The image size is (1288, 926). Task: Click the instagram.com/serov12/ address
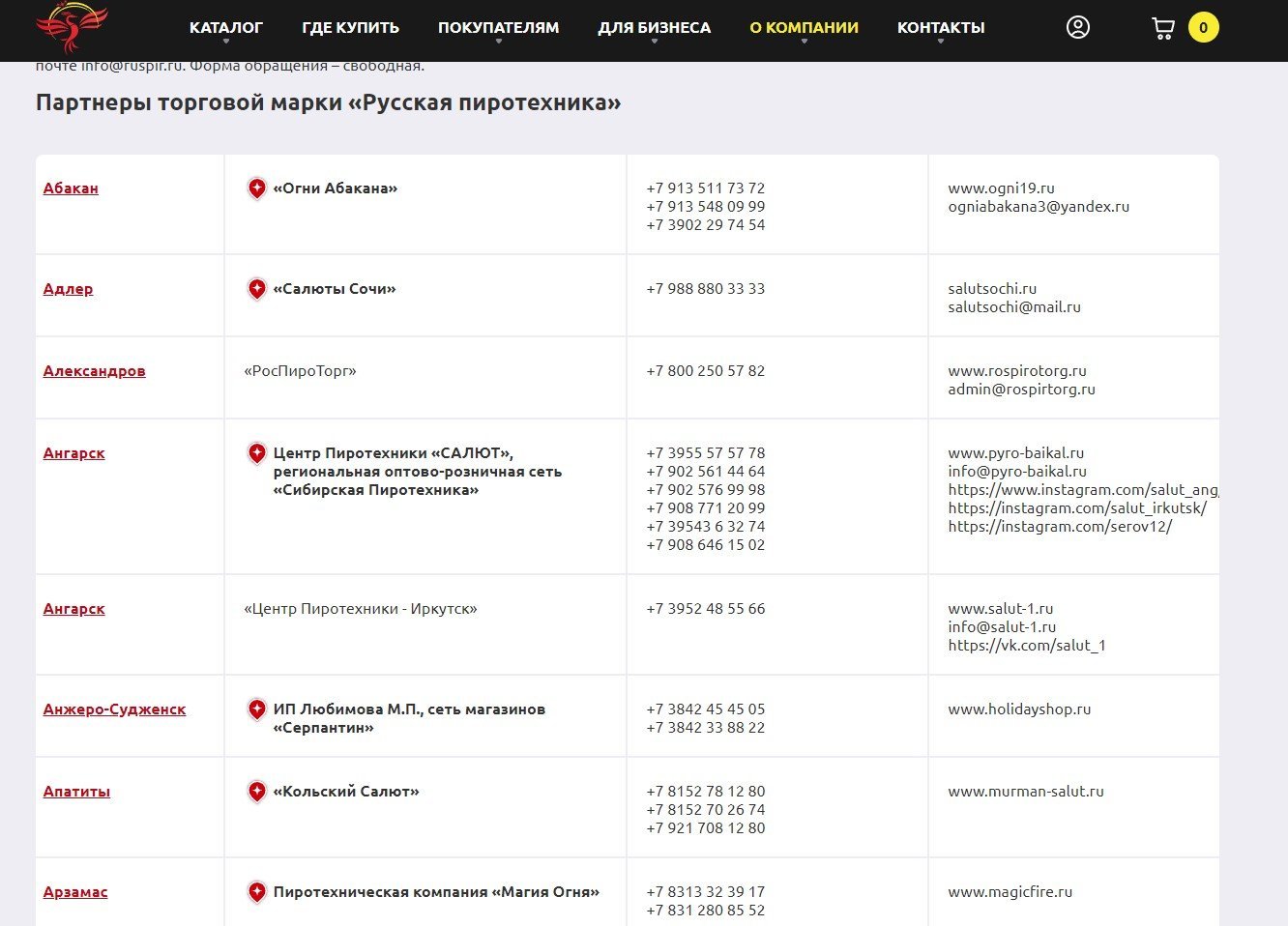click(x=1060, y=527)
